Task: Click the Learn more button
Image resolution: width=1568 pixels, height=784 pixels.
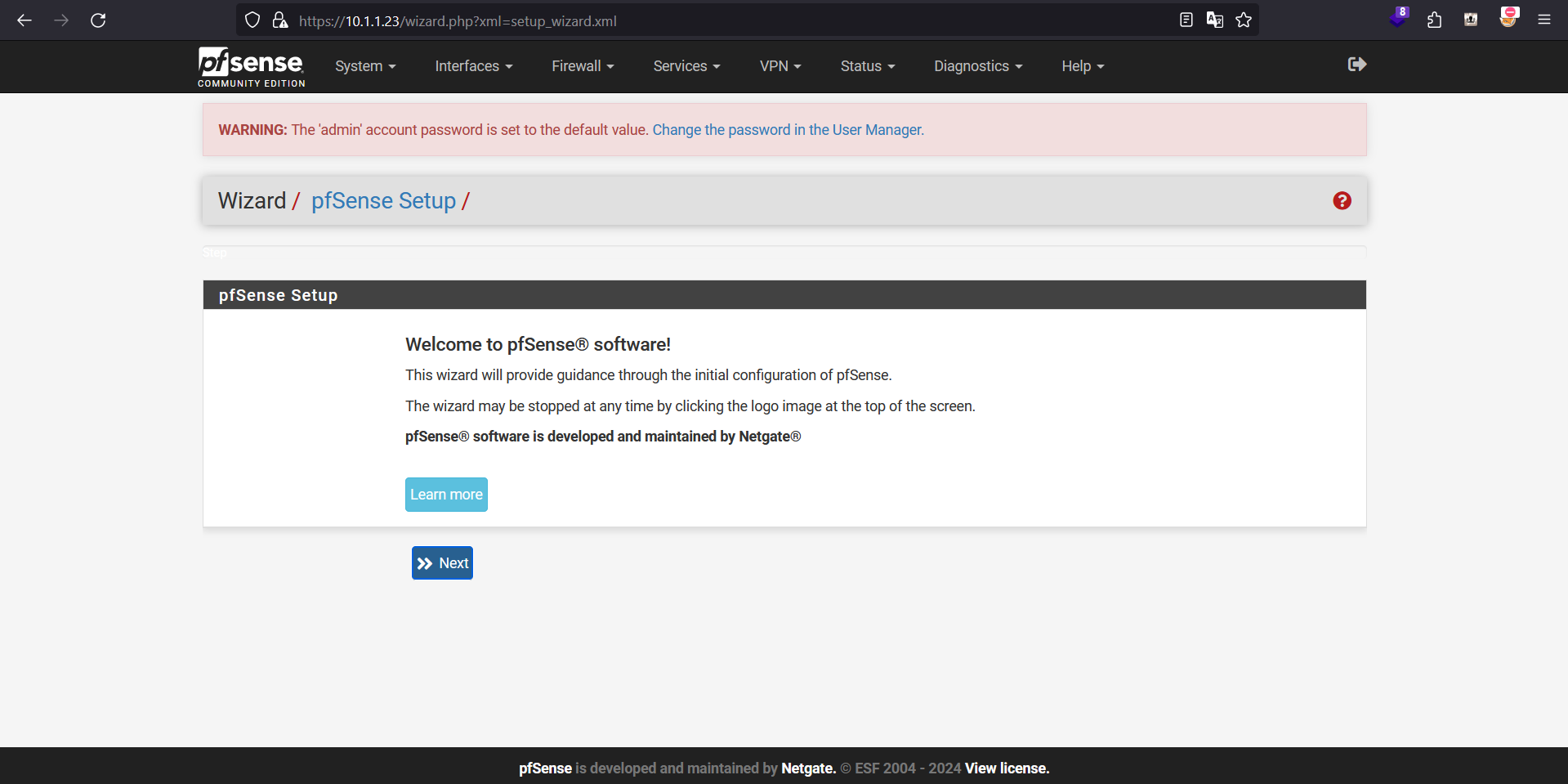Action: 446,495
